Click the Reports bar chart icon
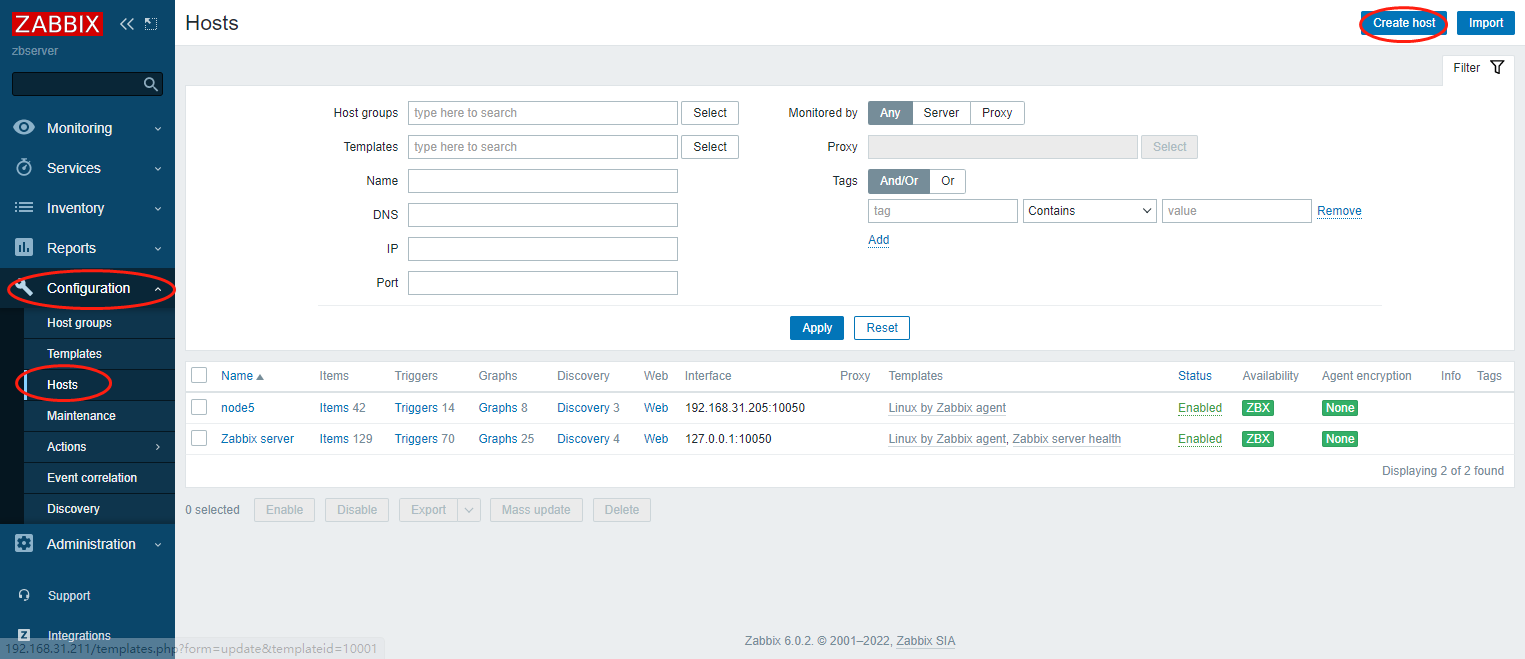 pos(25,248)
